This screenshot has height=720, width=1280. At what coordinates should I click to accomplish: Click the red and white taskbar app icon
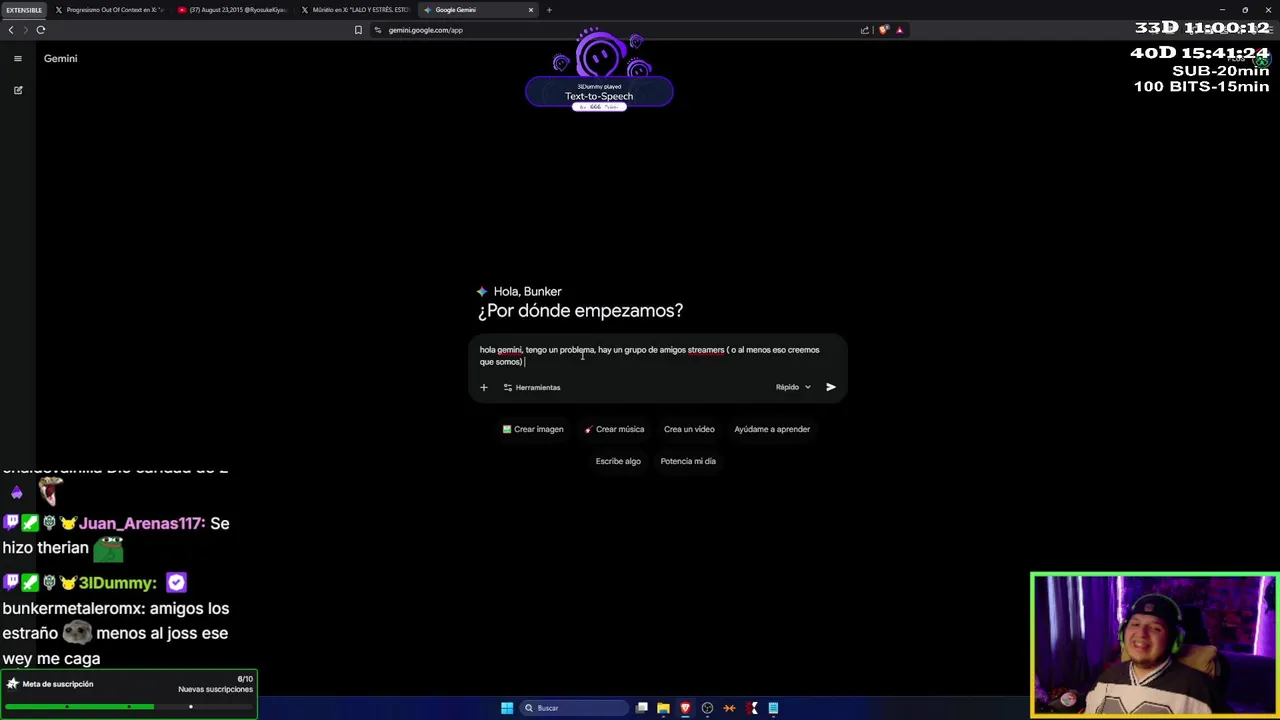coord(752,708)
